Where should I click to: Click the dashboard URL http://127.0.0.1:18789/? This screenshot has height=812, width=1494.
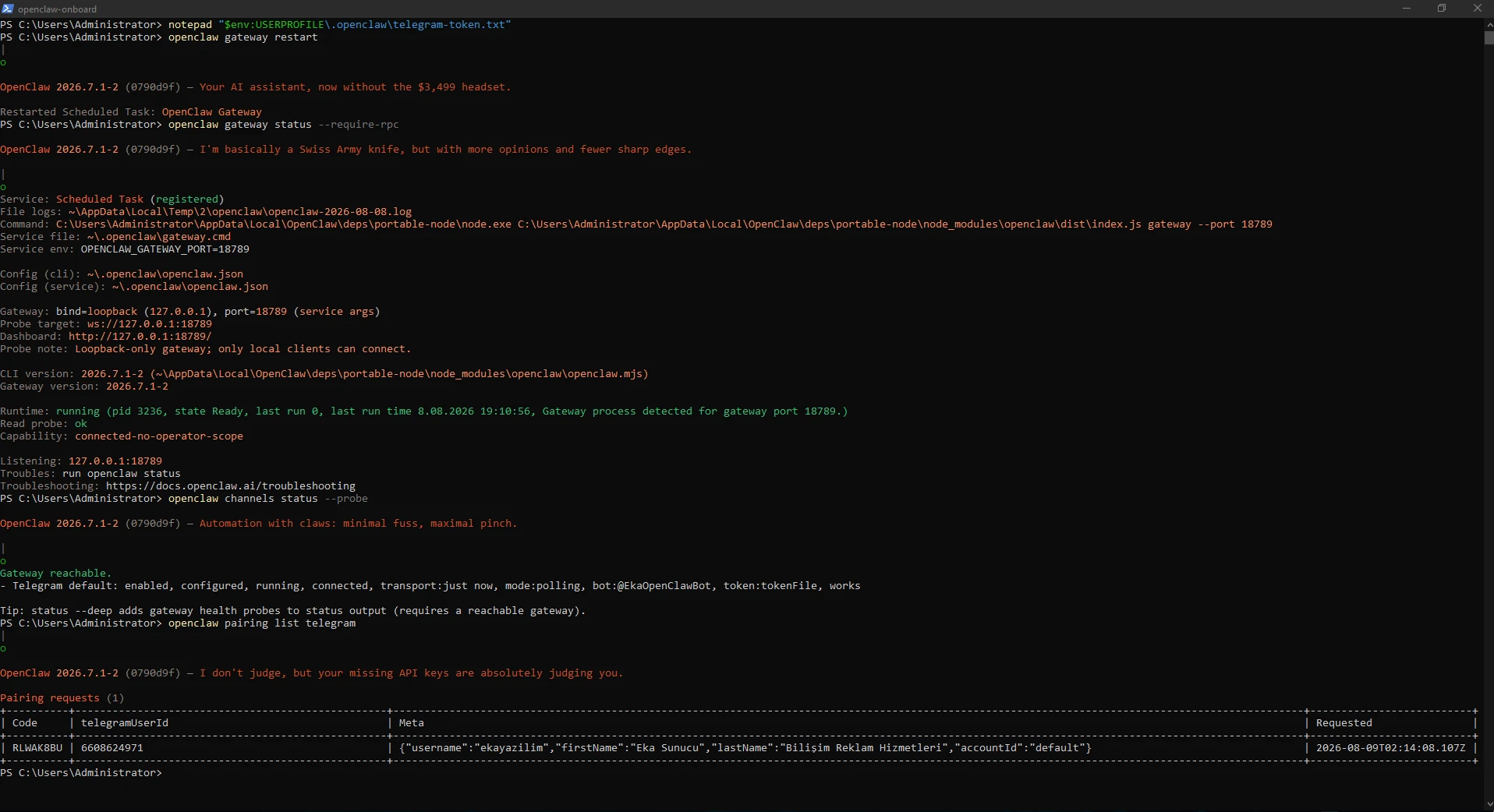pyautogui.click(x=140, y=337)
